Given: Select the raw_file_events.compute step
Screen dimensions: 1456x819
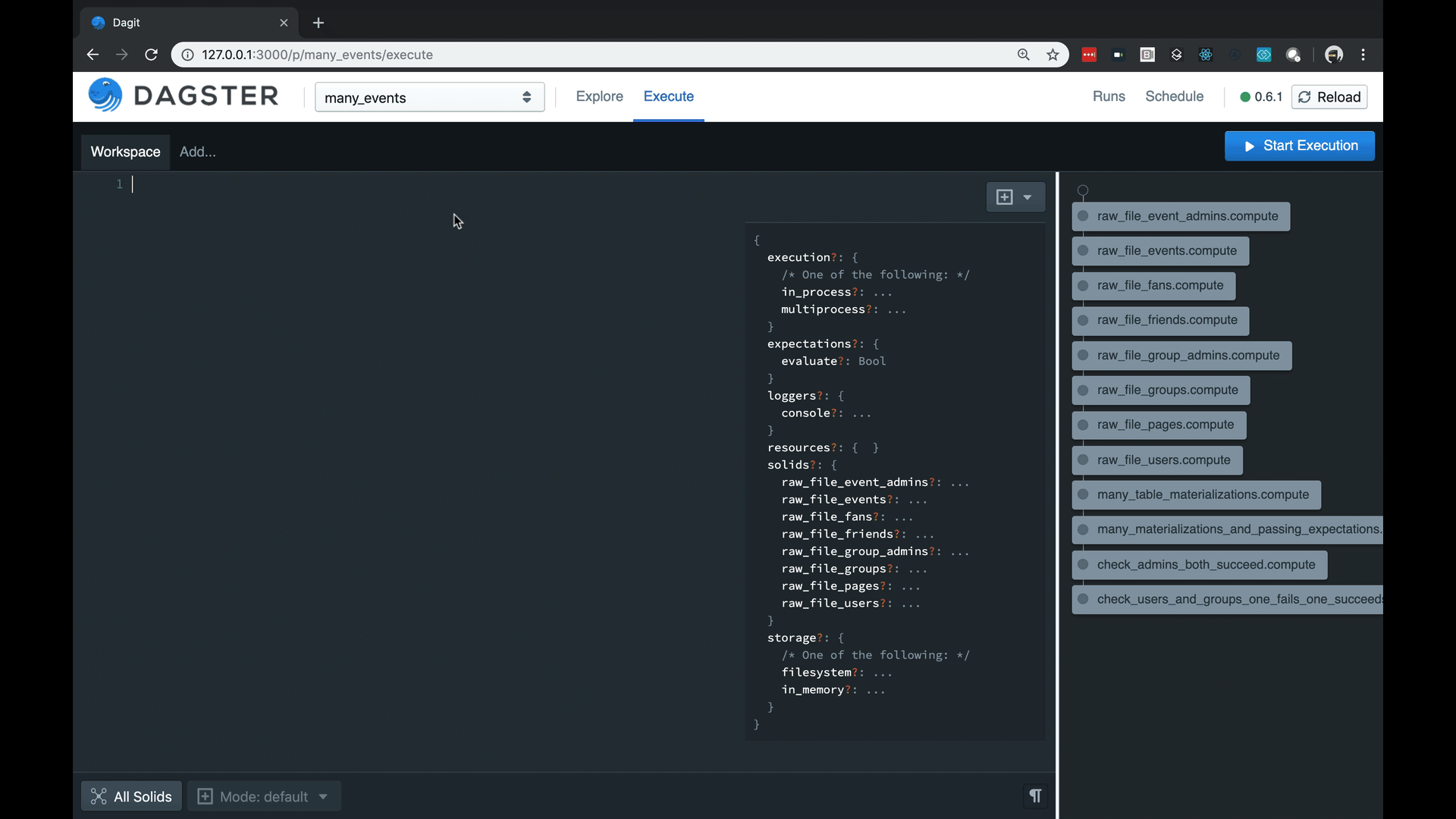Looking at the screenshot, I should tap(1160, 251).
